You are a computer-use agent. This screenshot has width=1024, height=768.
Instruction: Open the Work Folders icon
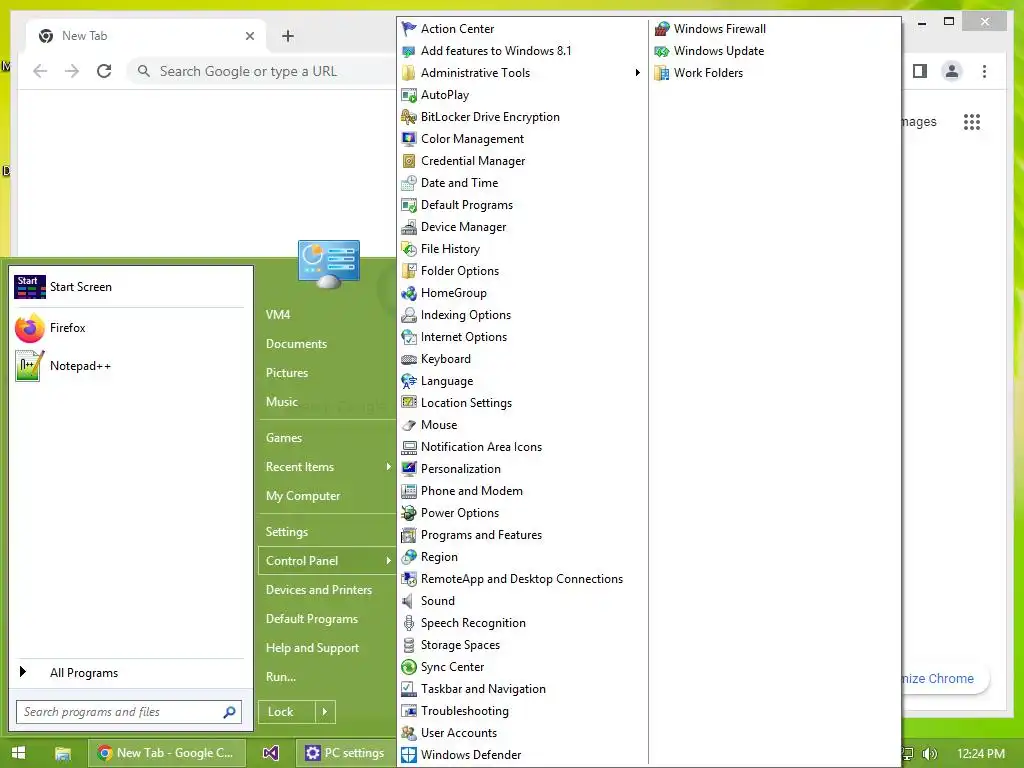click(662, 72)
